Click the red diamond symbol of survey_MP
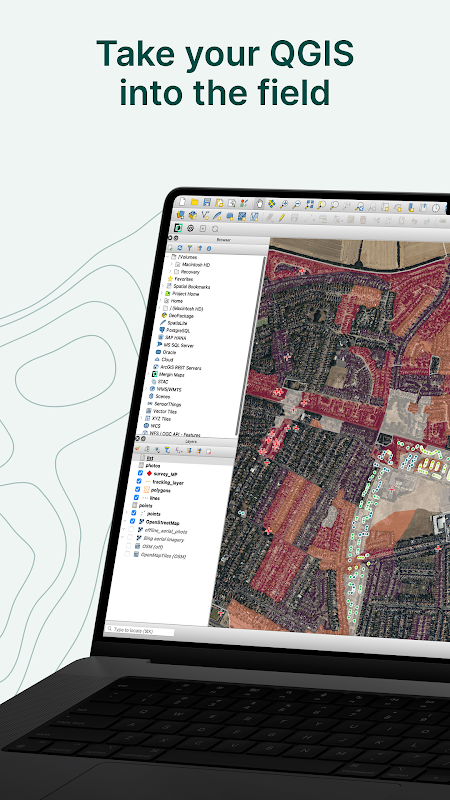450x800 pixels. (149, 473)
